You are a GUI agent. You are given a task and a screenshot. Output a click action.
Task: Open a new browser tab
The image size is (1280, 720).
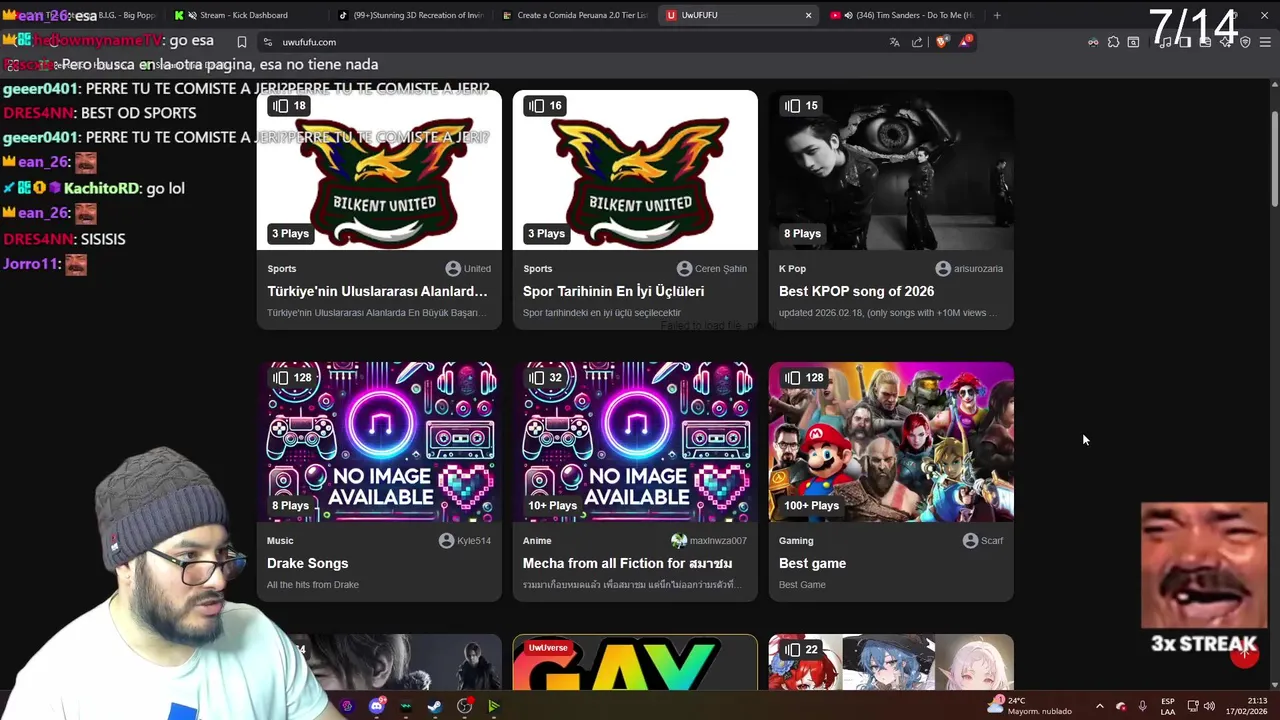[996, 15]
